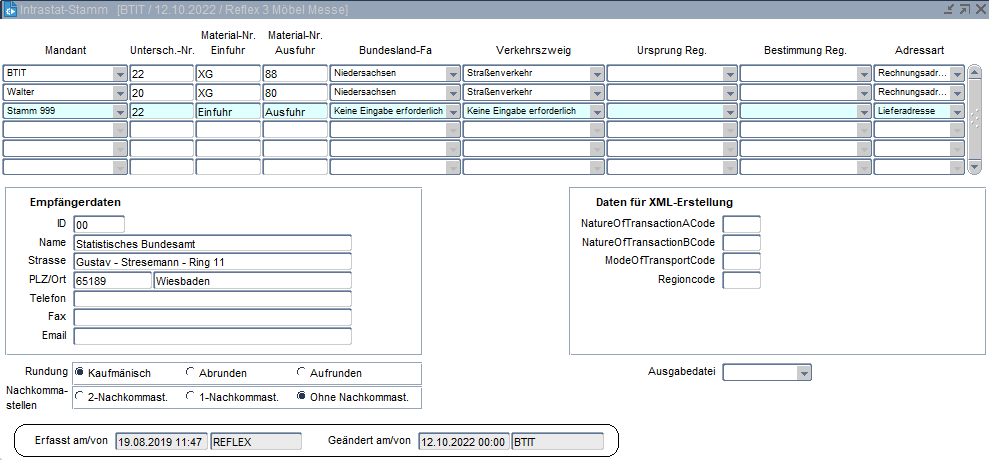The width and height of the screenshot is (989, 460).
Task: Click the table scrollbar down arrow
Action: point(975,167)
